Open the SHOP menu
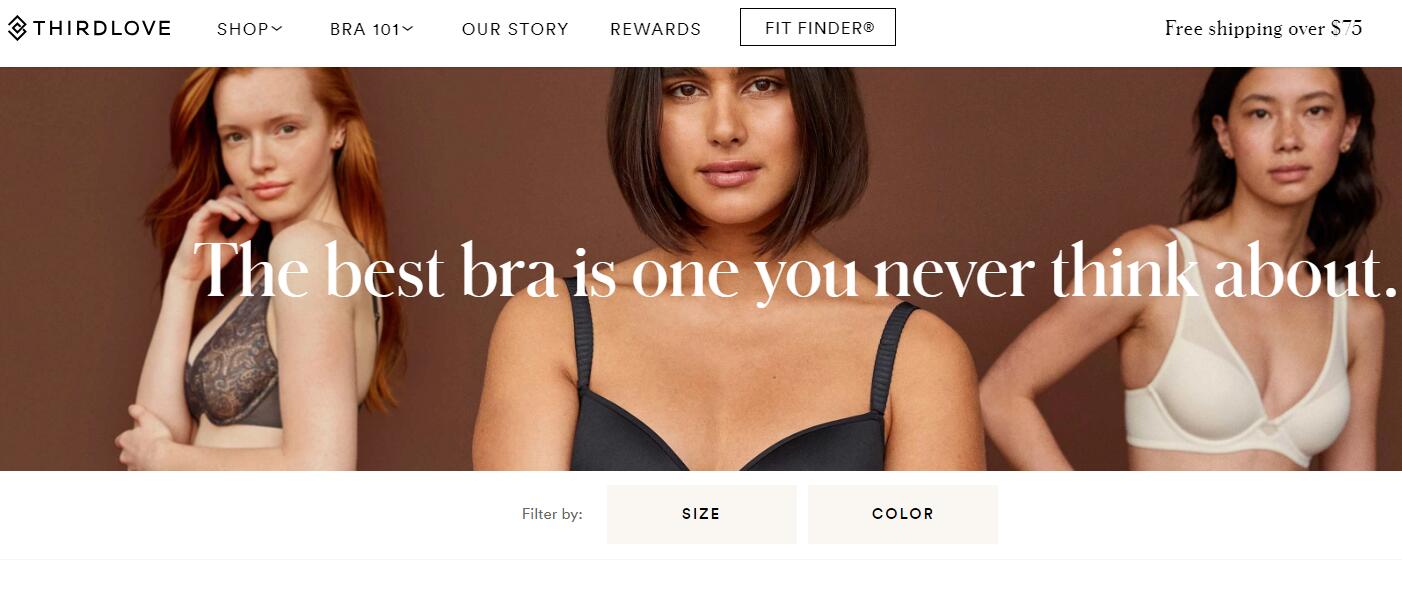The width and height of the screenshot is (1402, 608). coord(243,29)
